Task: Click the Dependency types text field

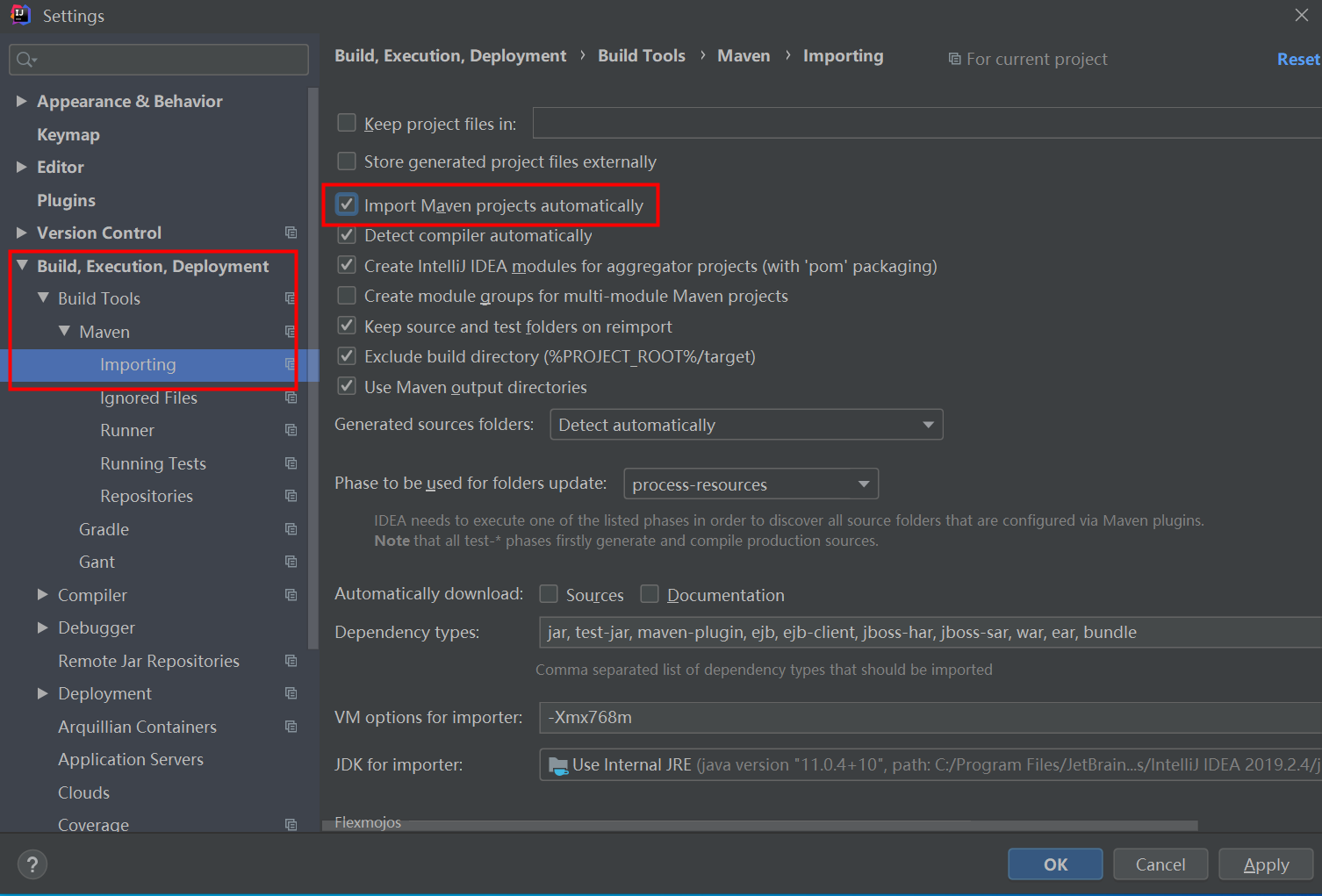Action: 930,632
